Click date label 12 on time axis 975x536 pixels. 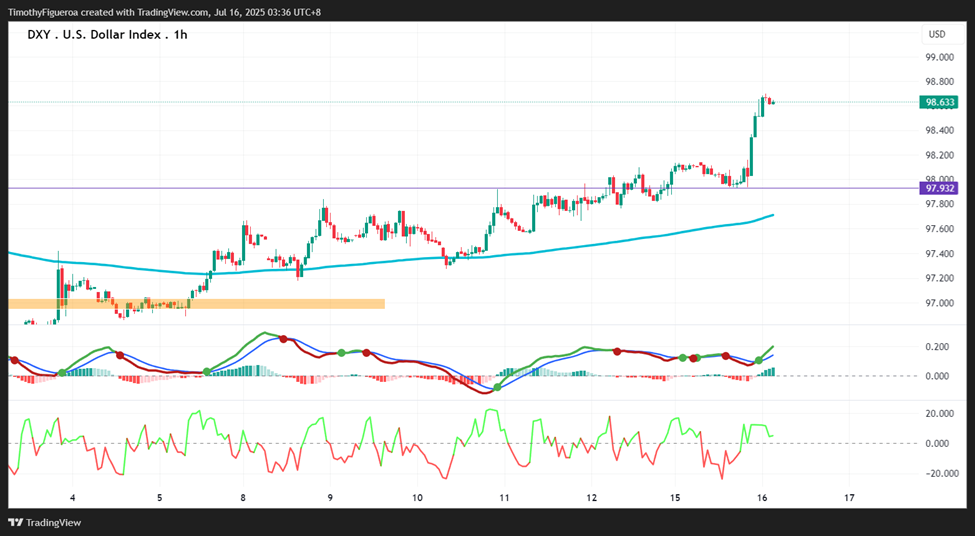point(591,498)
